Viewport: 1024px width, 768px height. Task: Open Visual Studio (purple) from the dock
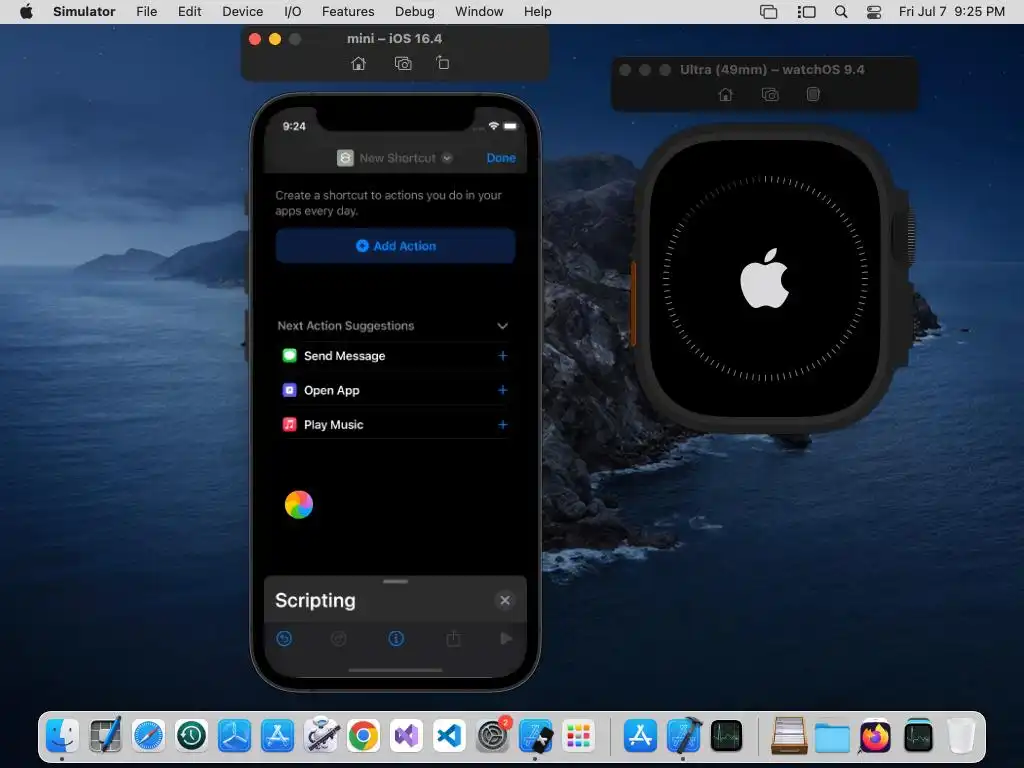tap(407, 736)
